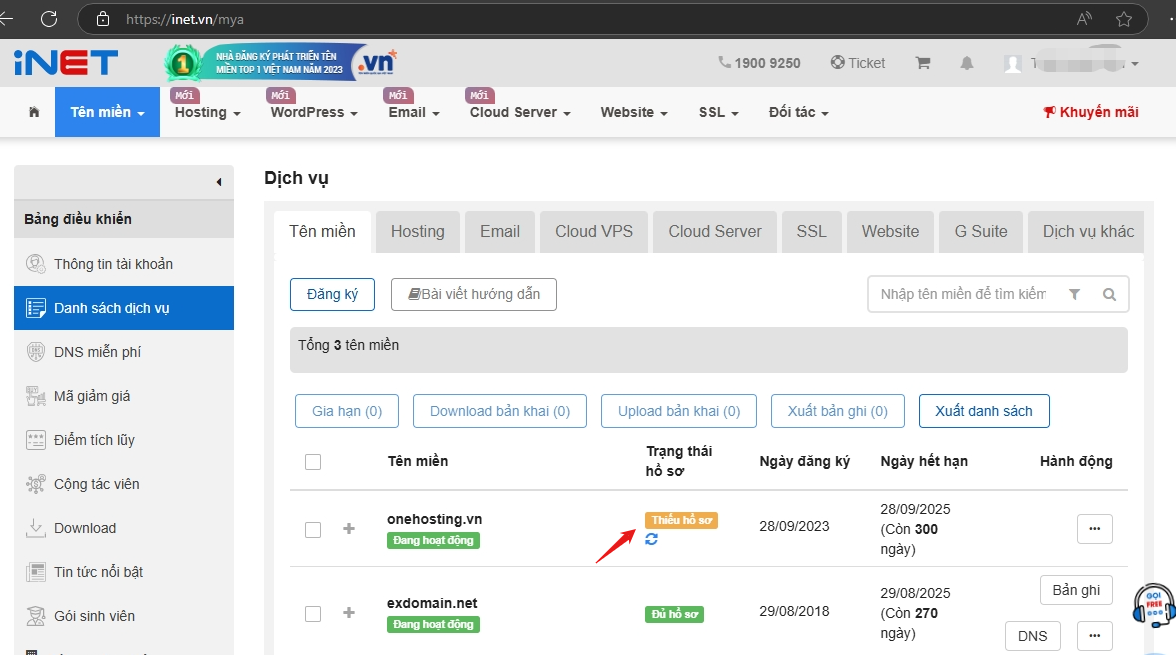Open DNS settings for exdomain.net
The height and width of the screenshot is (655, 1176).
1032,635
